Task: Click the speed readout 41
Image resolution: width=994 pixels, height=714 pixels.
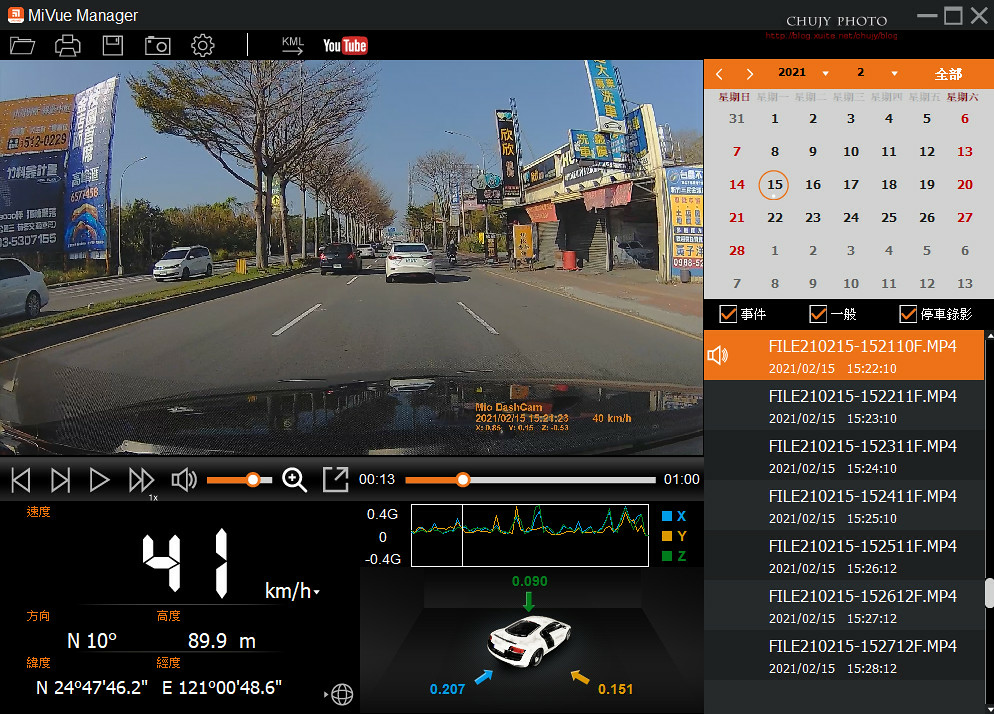Action: pos(185,564)
